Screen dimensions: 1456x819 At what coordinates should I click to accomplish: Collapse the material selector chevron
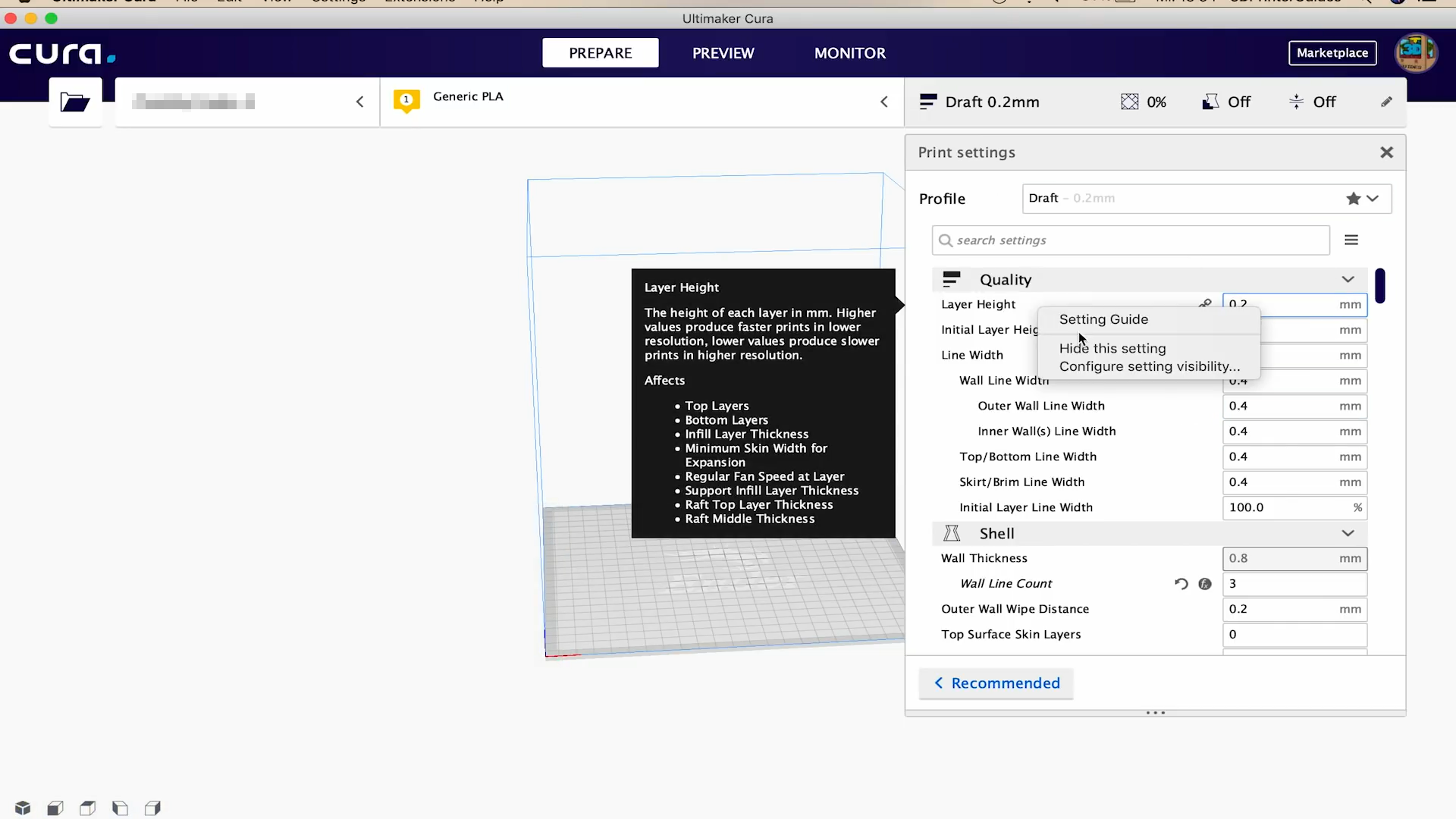[x=884, y=102]
